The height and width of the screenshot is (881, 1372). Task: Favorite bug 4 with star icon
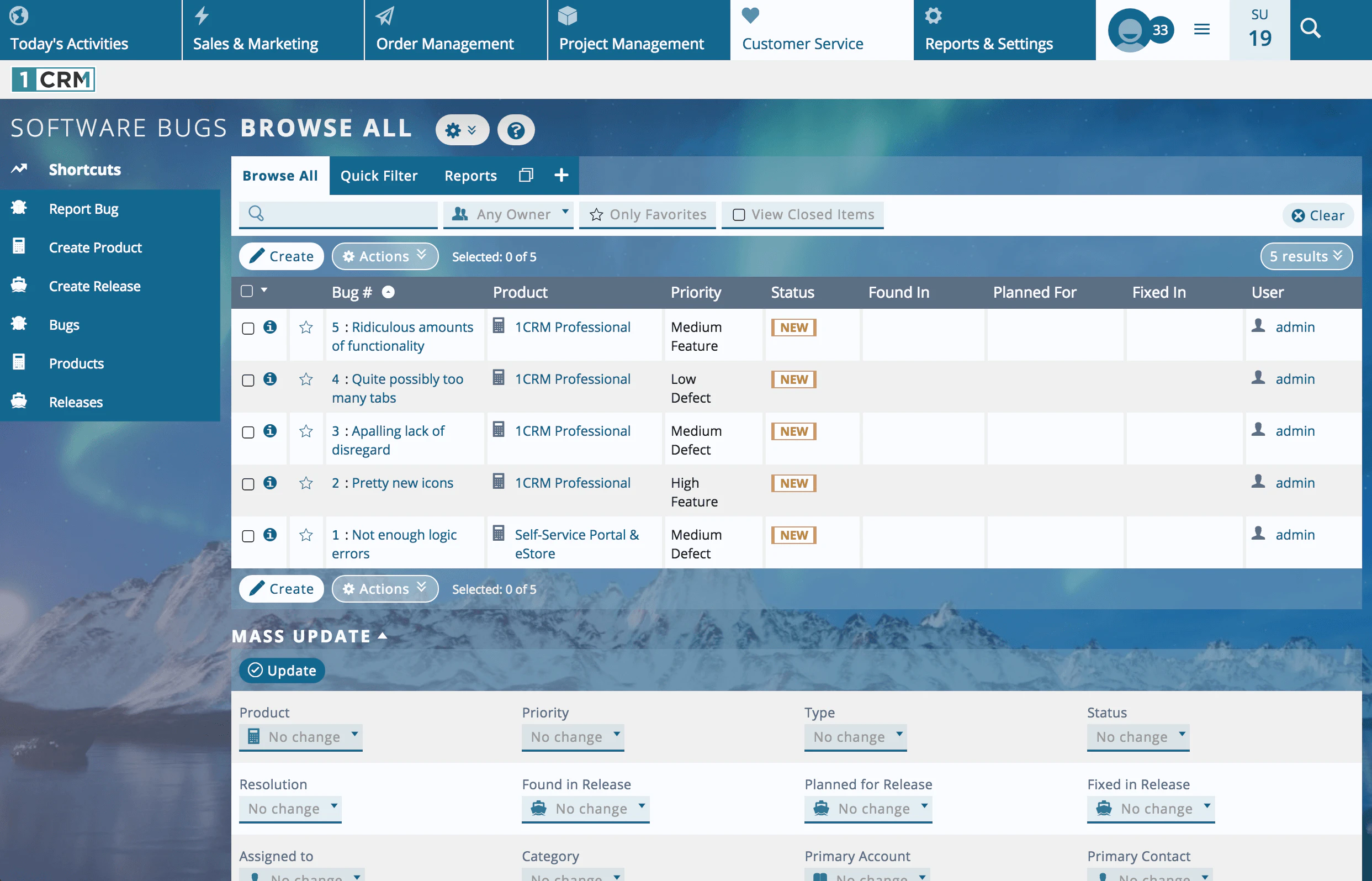[306, 379]
